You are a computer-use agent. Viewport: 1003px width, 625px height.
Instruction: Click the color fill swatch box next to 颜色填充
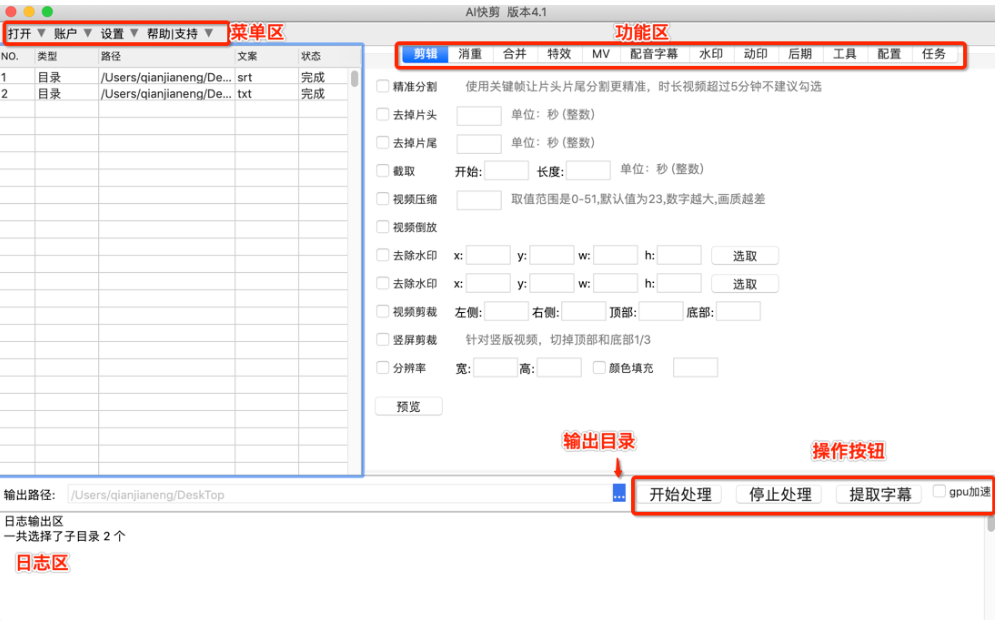(x=695, y=368)
